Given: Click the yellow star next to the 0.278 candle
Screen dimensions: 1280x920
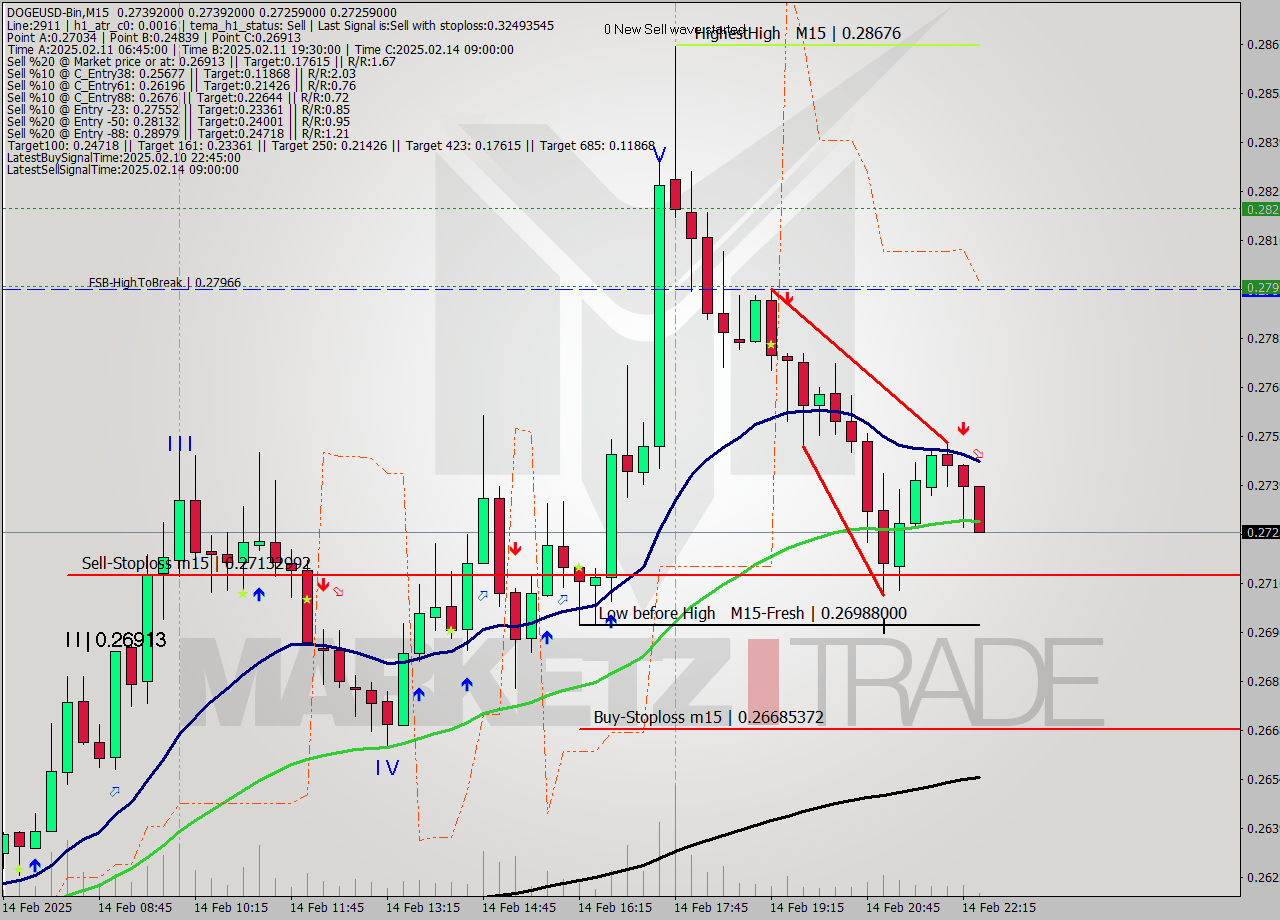Looking at the screenshot, I should [773, 345].
